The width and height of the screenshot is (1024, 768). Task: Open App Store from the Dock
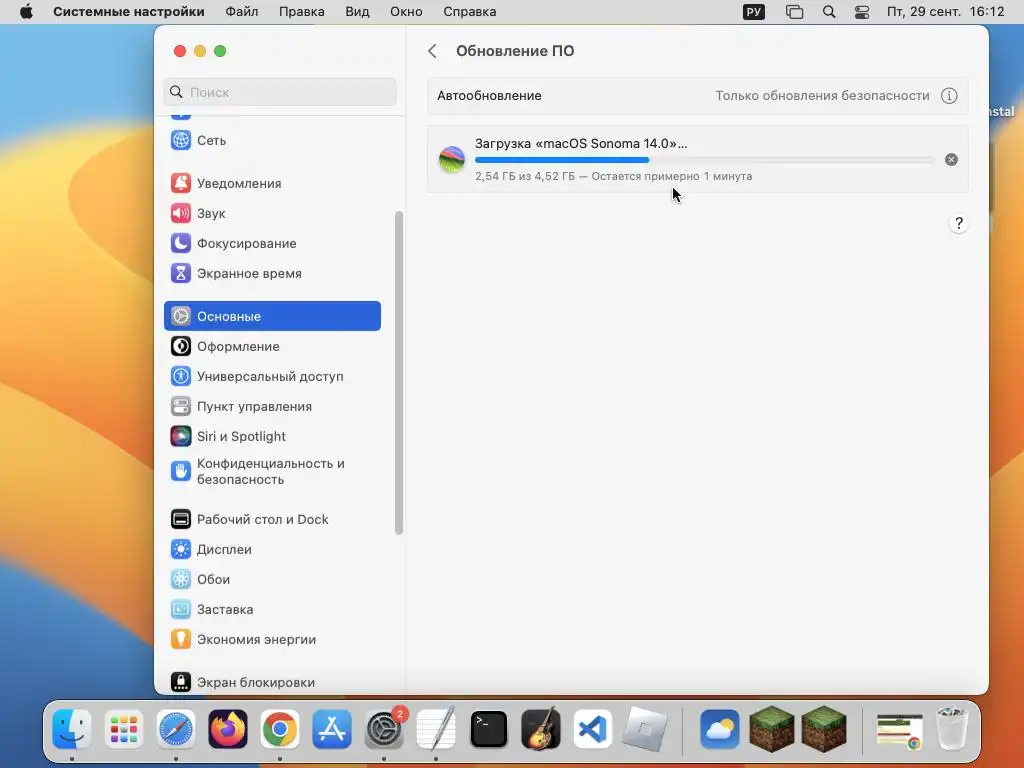tap(332, 729)
